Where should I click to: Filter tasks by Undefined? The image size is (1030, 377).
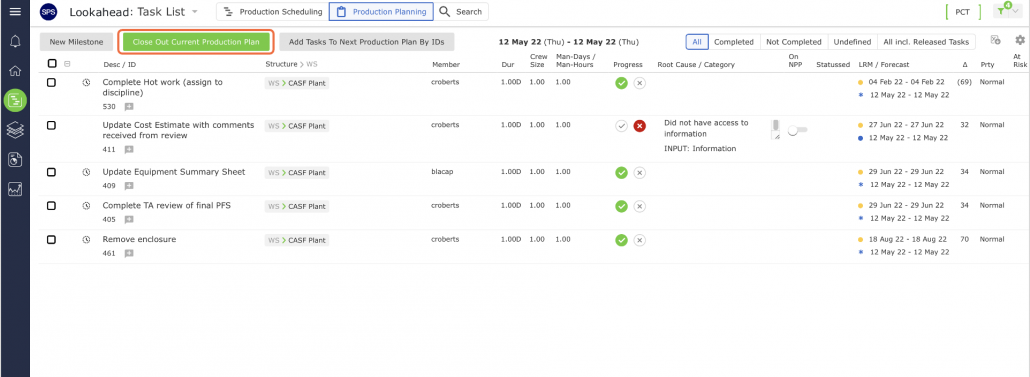[852, 41]
